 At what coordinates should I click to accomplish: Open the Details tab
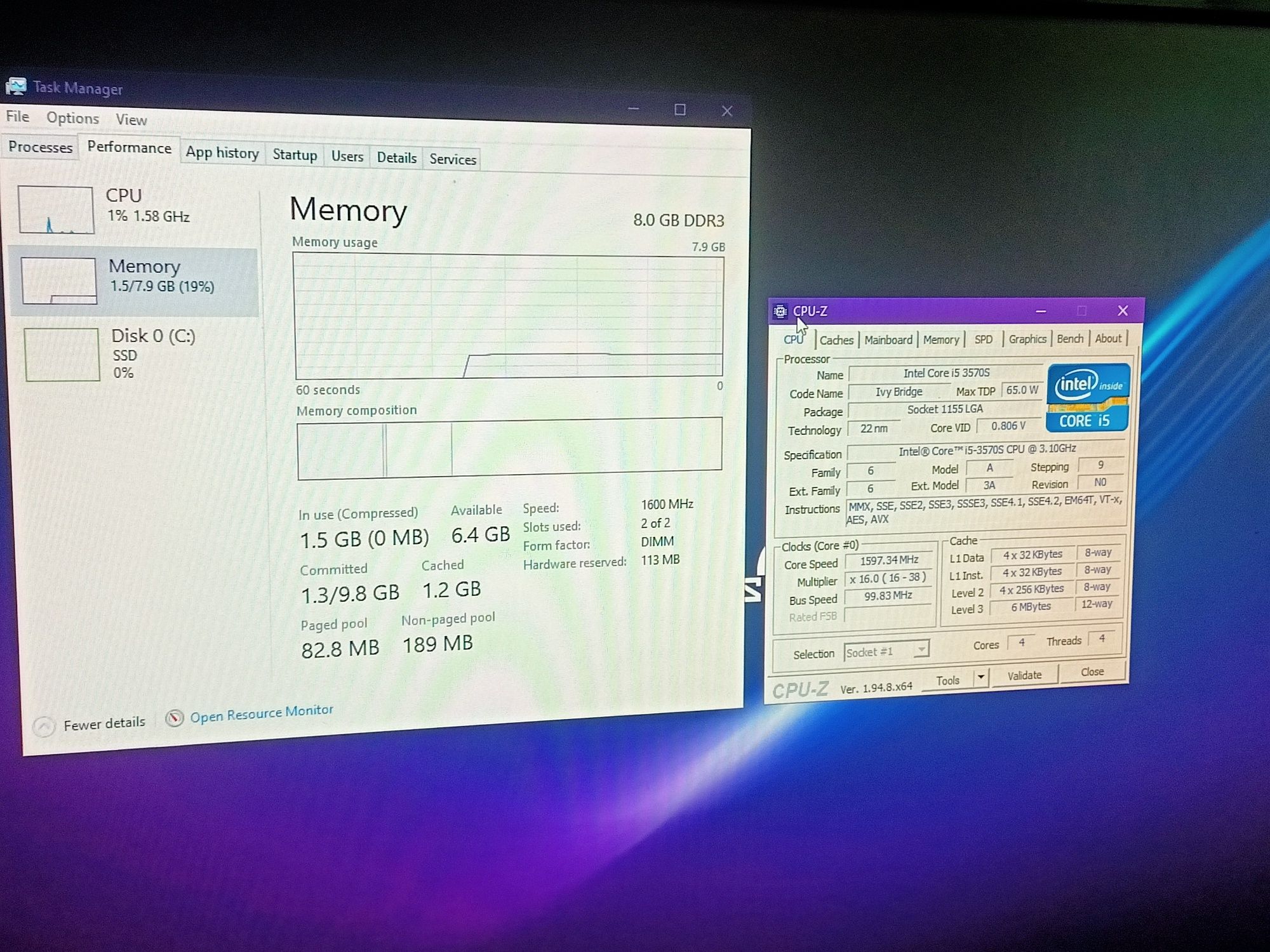click(397, 157)
